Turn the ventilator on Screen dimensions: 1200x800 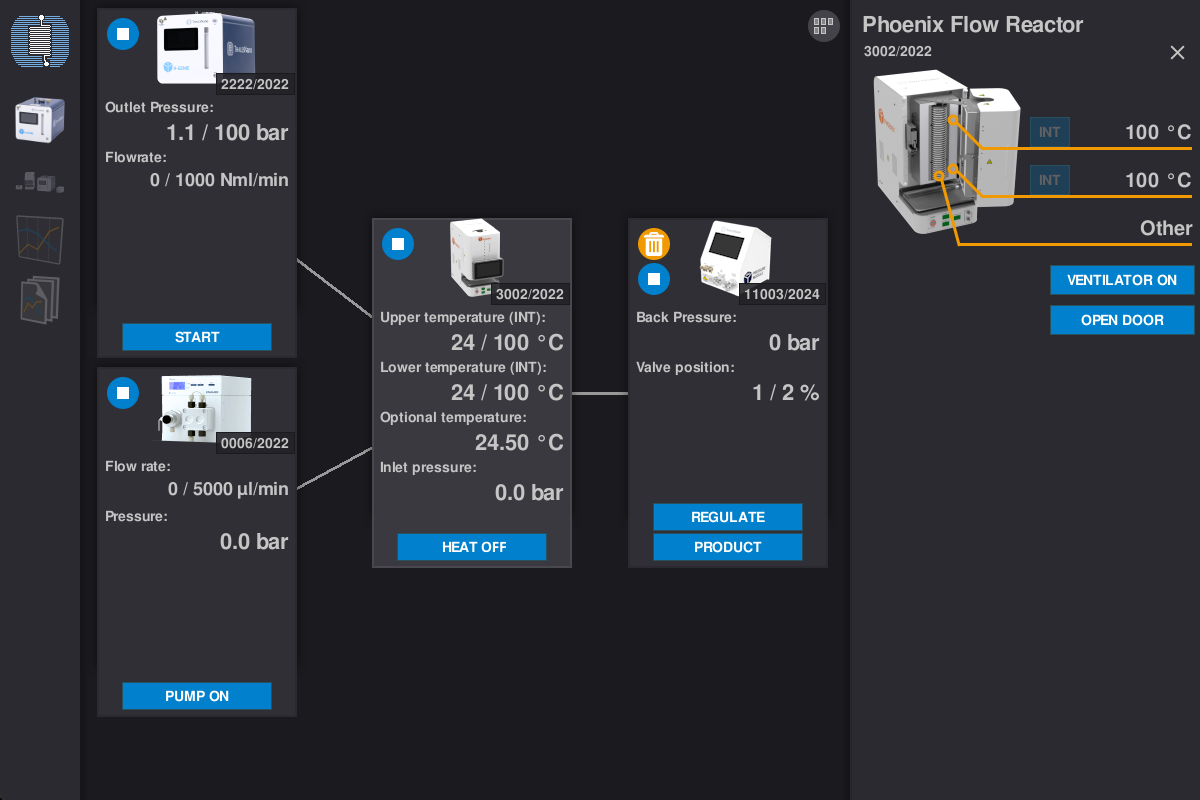coord(1121,280)
